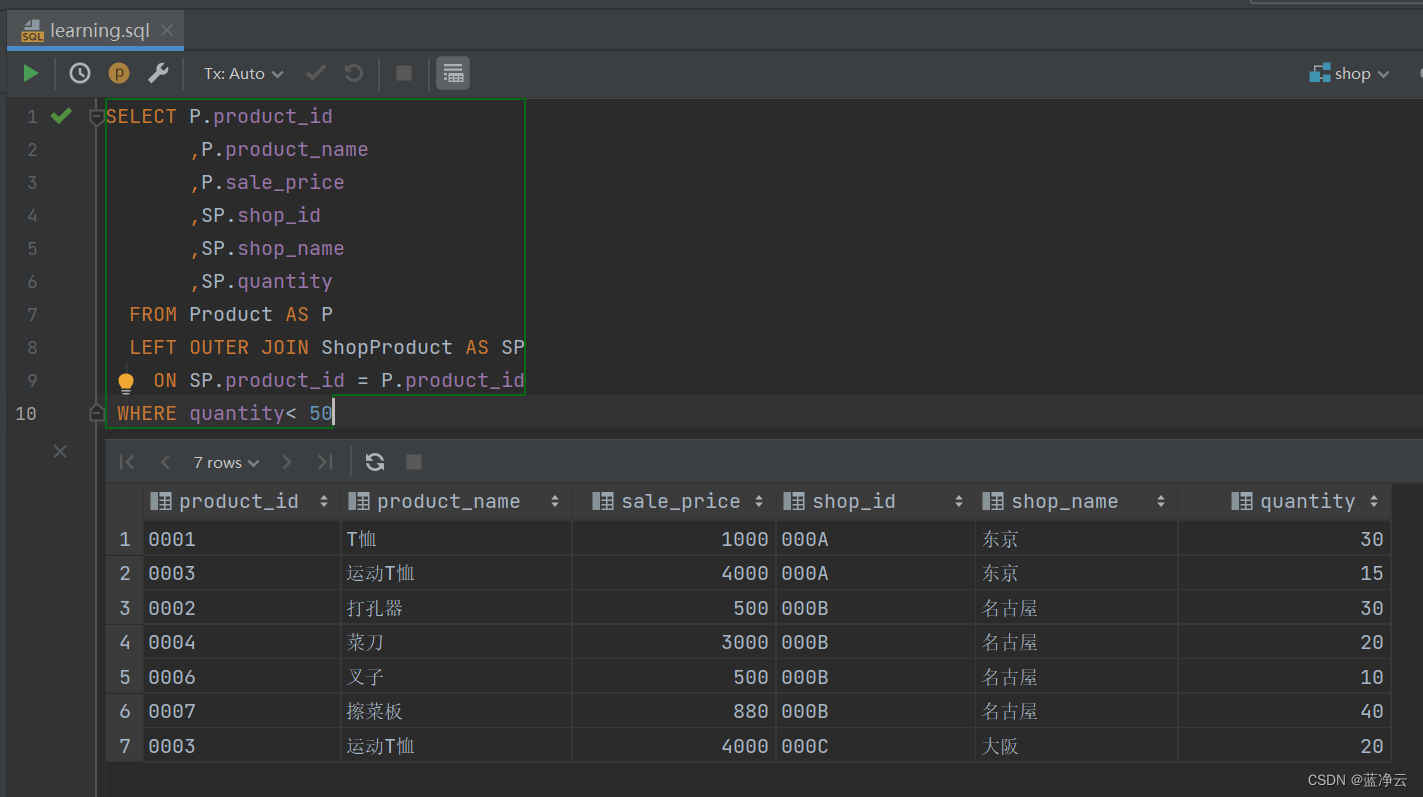This screenshot has height=797, width=1423.
Task: Select result row number 4
Action: [125, 642]
